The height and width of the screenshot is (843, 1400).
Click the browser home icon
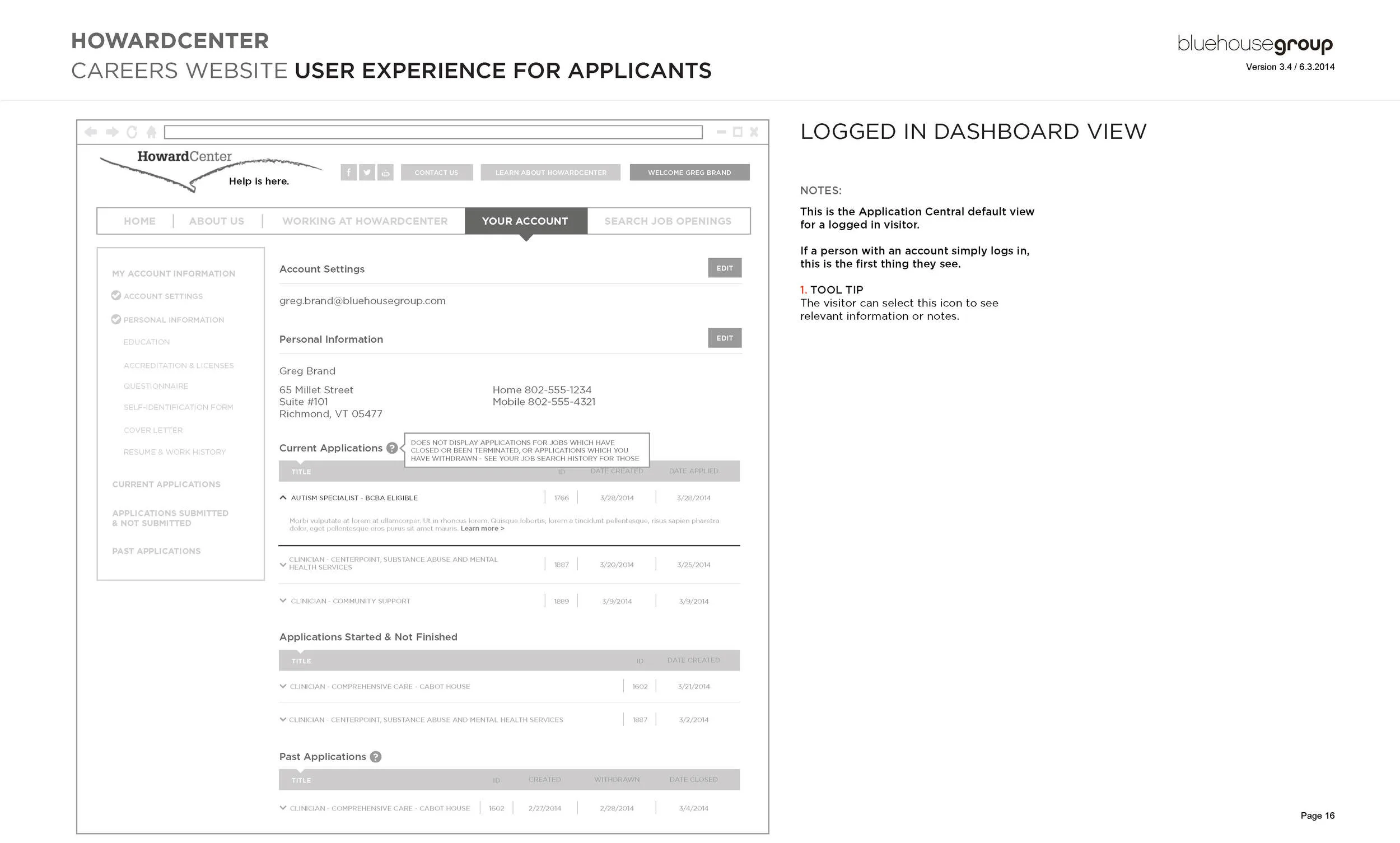click(x=151, y=132)
